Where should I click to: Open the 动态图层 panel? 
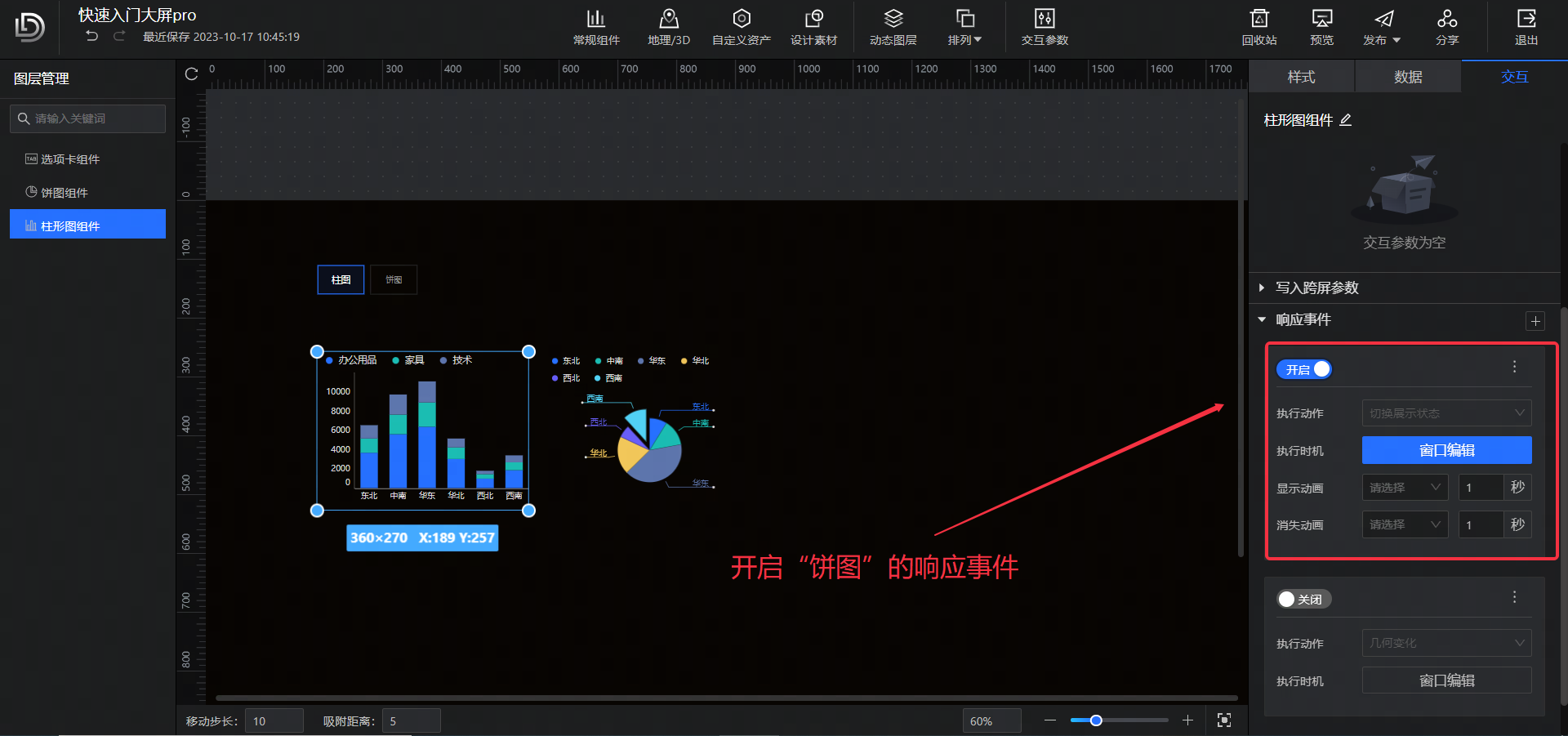pyautogui.click(x=893, y=27)
